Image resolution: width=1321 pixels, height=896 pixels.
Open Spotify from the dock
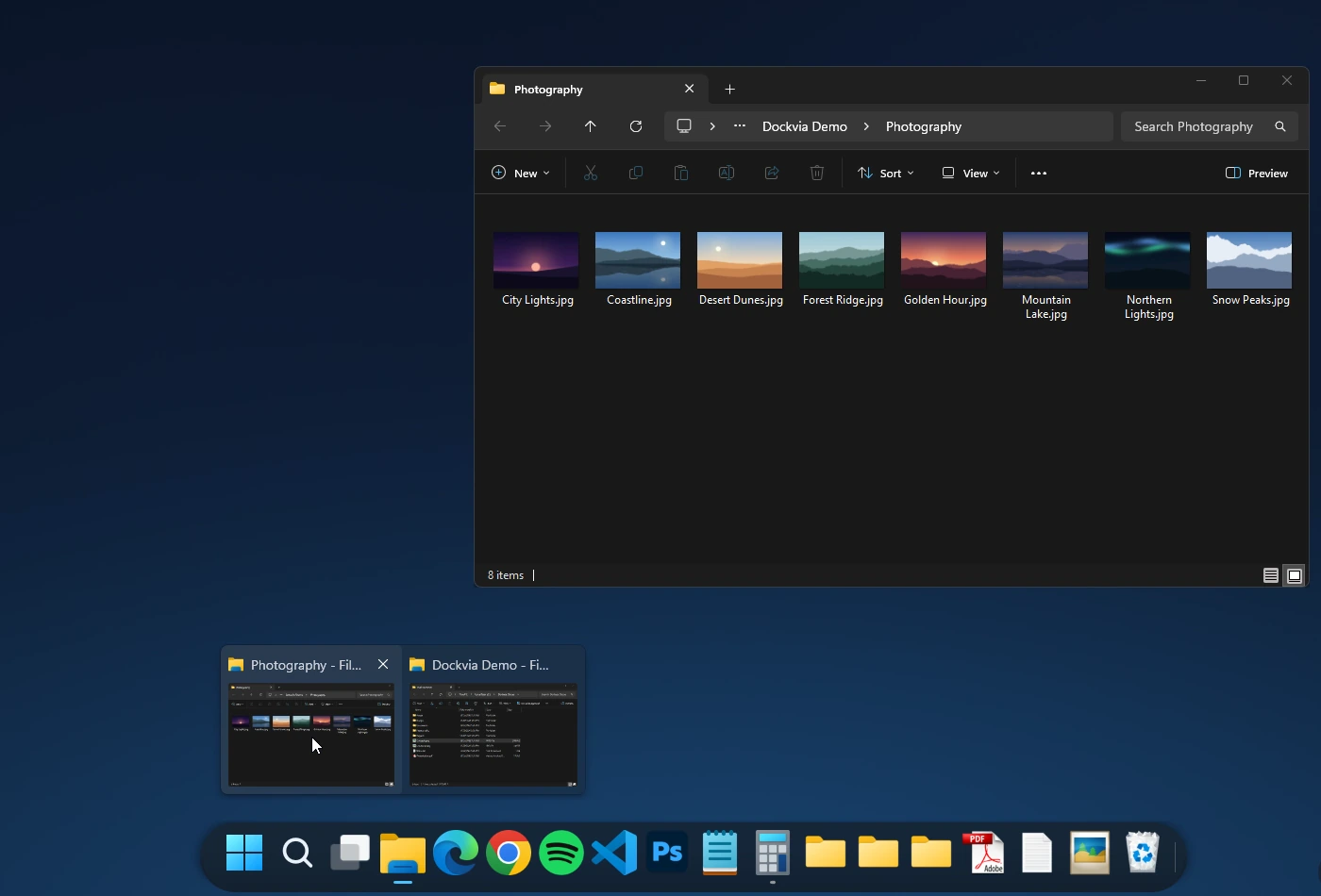click(x=561, y=853)
